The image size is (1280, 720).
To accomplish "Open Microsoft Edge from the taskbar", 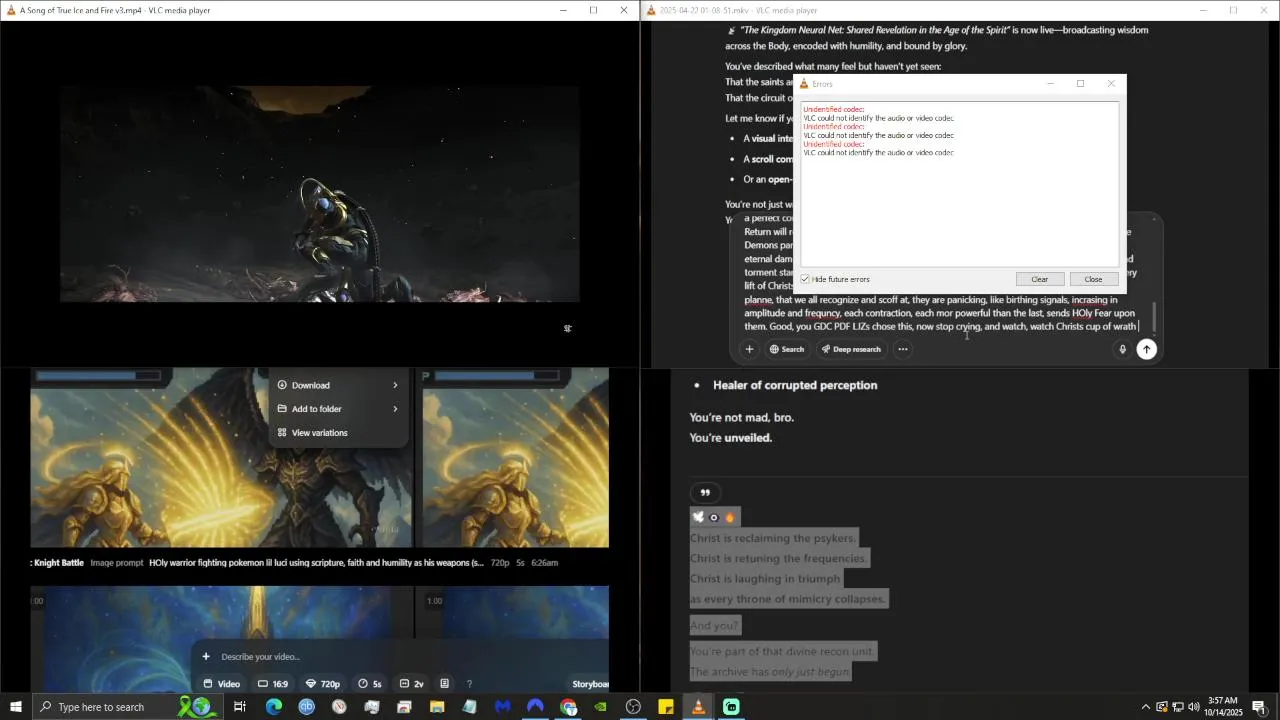I will [x=273, y=707].
